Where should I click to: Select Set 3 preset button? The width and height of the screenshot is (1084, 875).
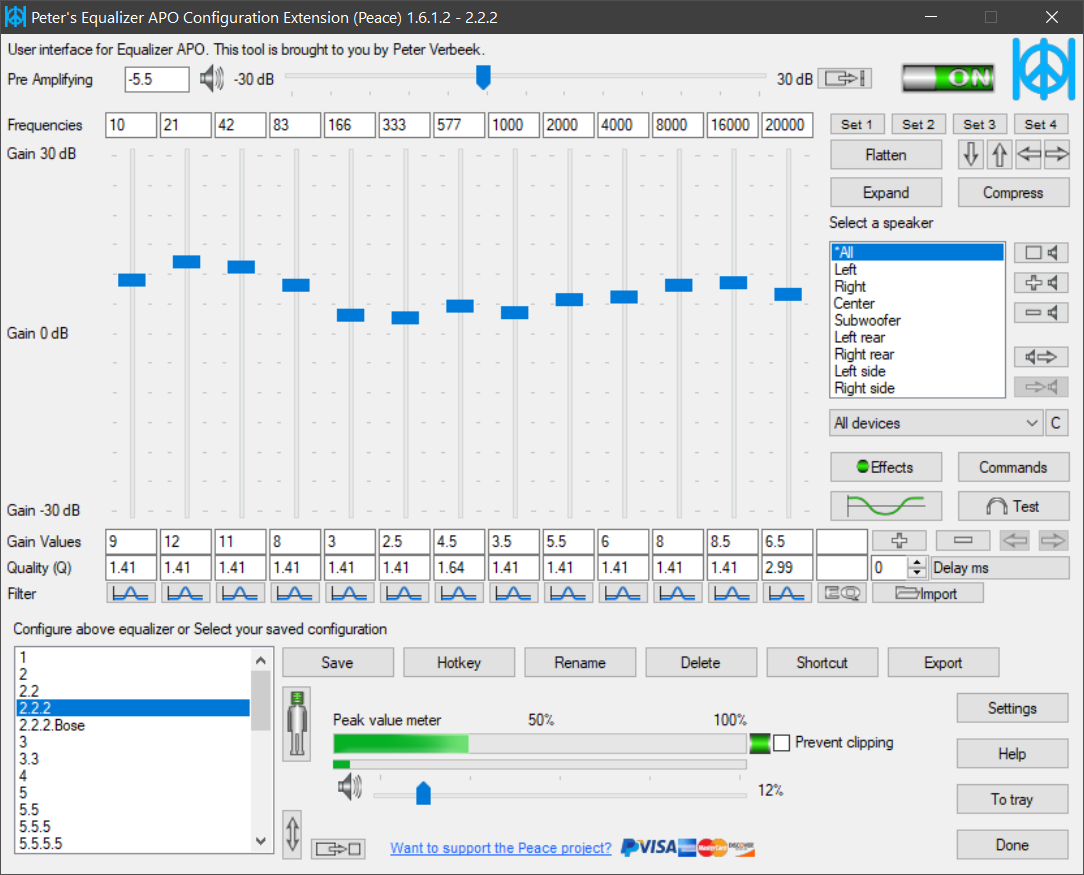pos(980,124)
